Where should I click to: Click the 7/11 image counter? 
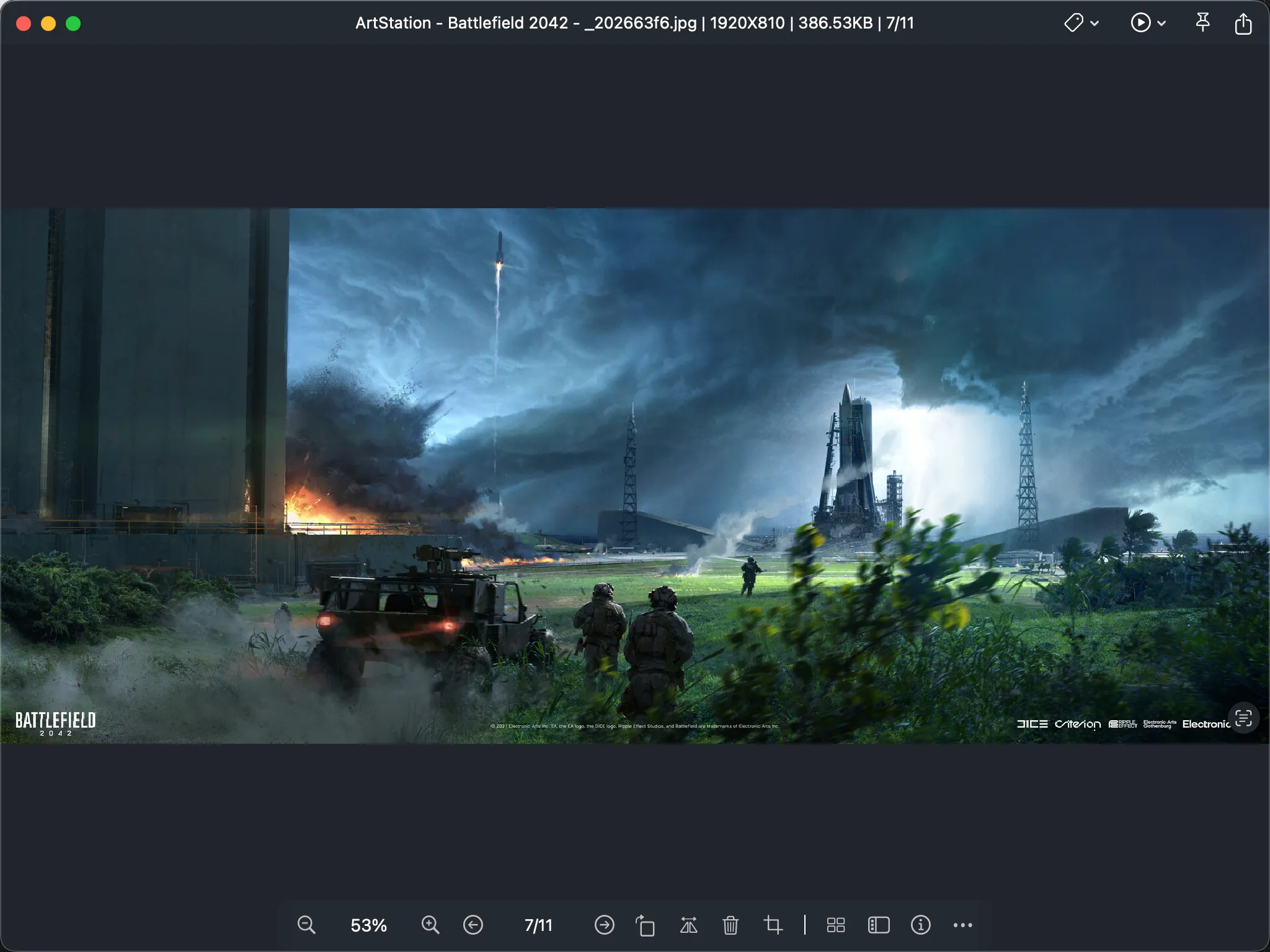tap(538, 925)
